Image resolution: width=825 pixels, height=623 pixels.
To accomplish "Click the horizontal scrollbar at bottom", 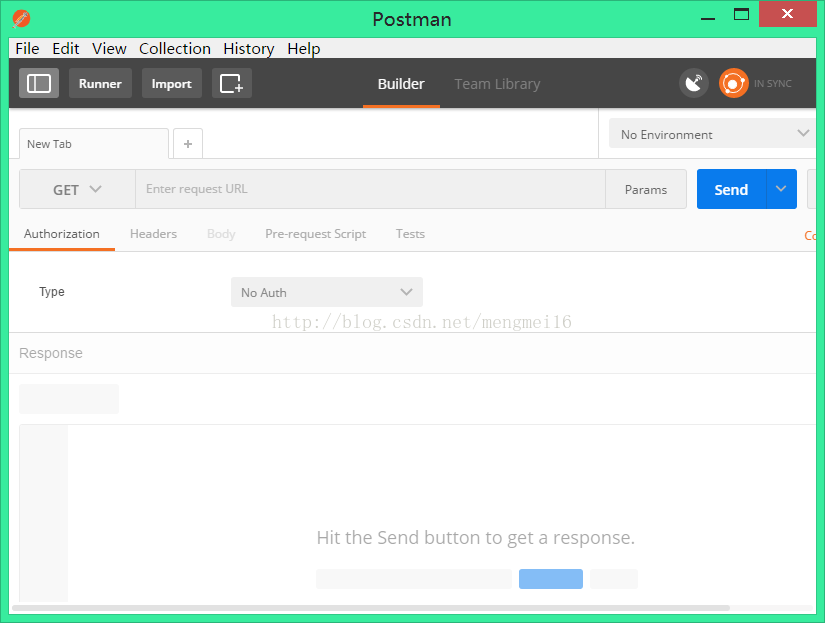I will tap(371, 608).
